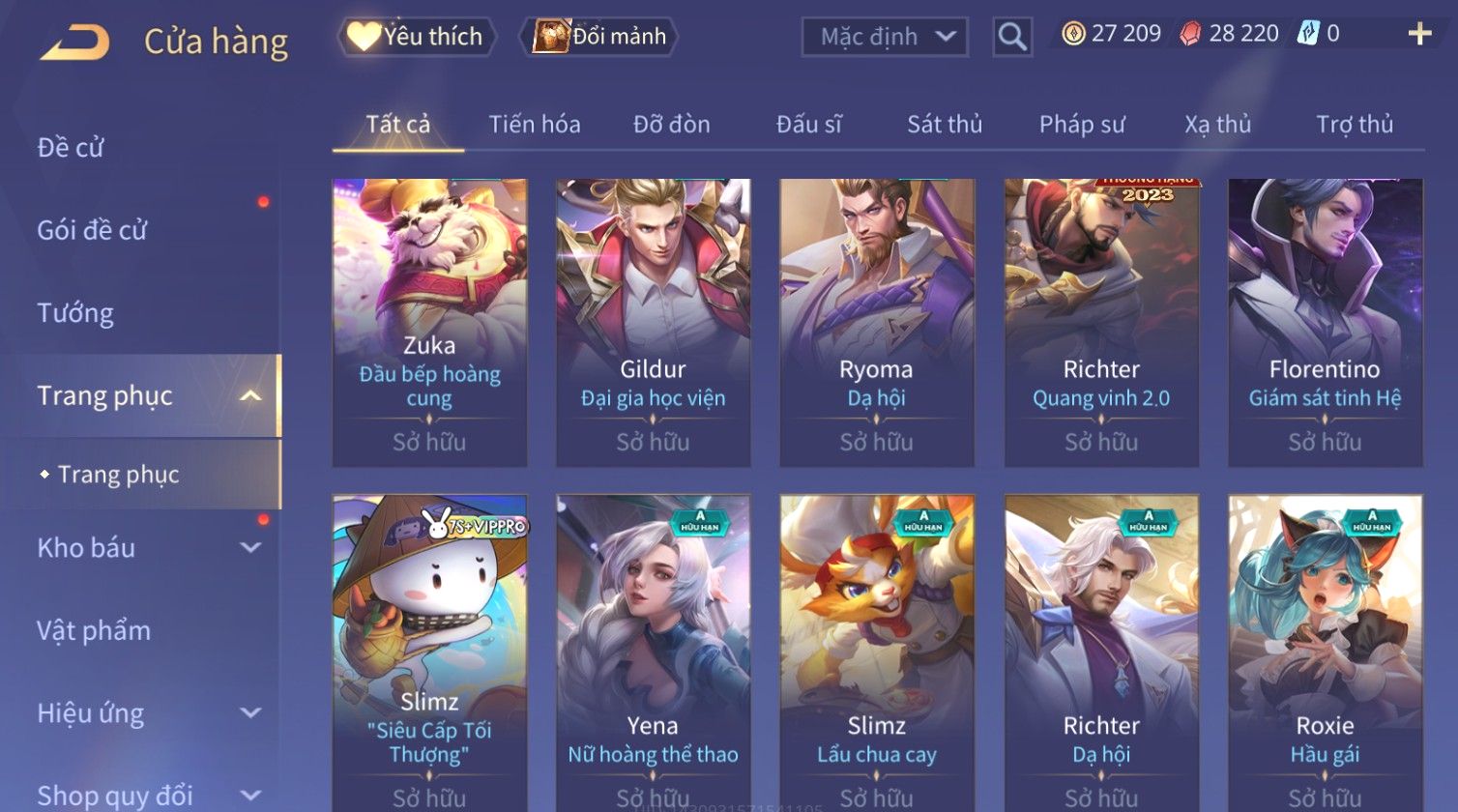Expand the Hiệu ứng sidebar section
This screenshot has width=1458, height=812.
point(250,712)
